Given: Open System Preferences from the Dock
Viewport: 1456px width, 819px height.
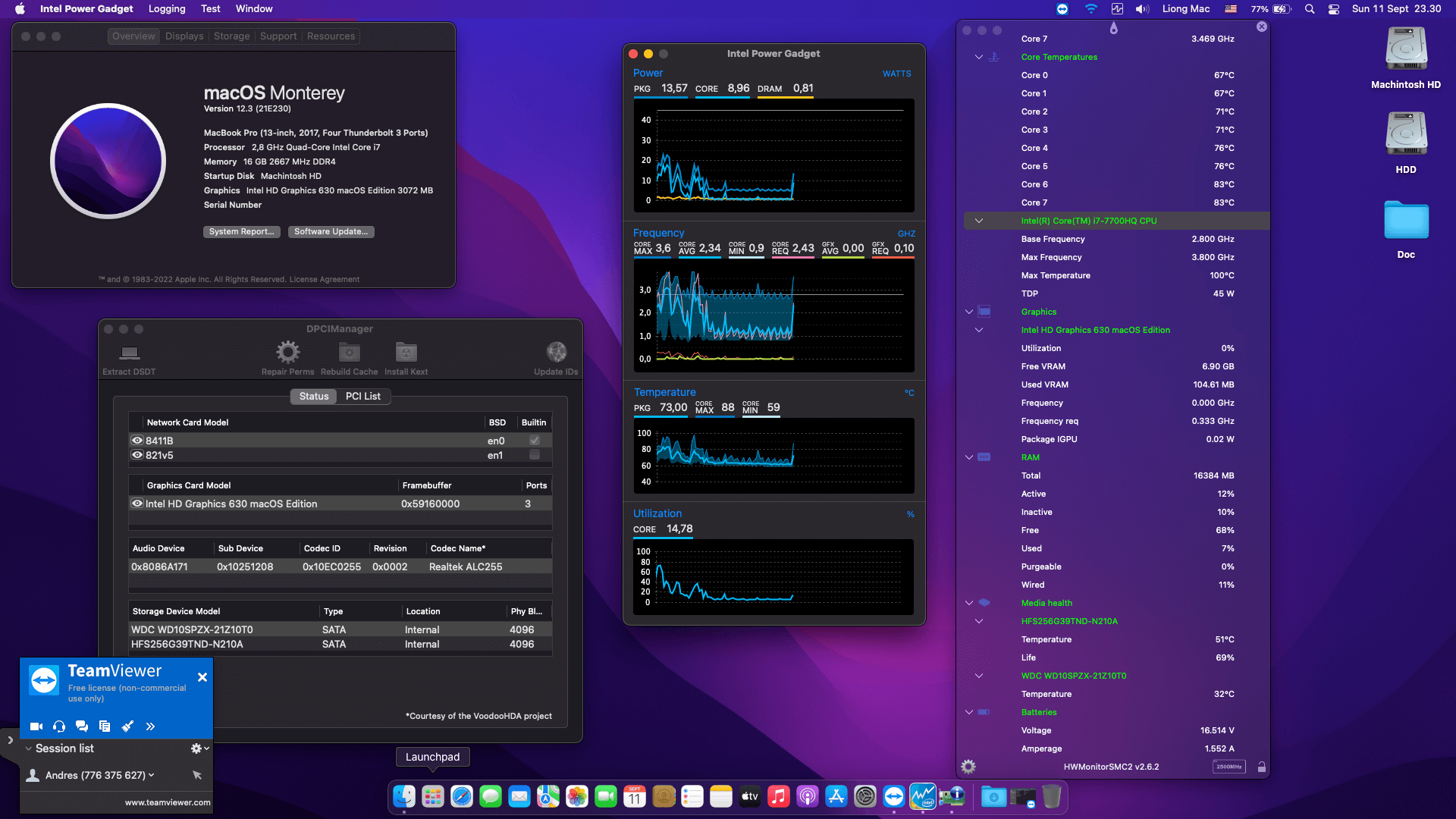Looking at the screenshot, I should pyautogui.click(x=865, y=796).
